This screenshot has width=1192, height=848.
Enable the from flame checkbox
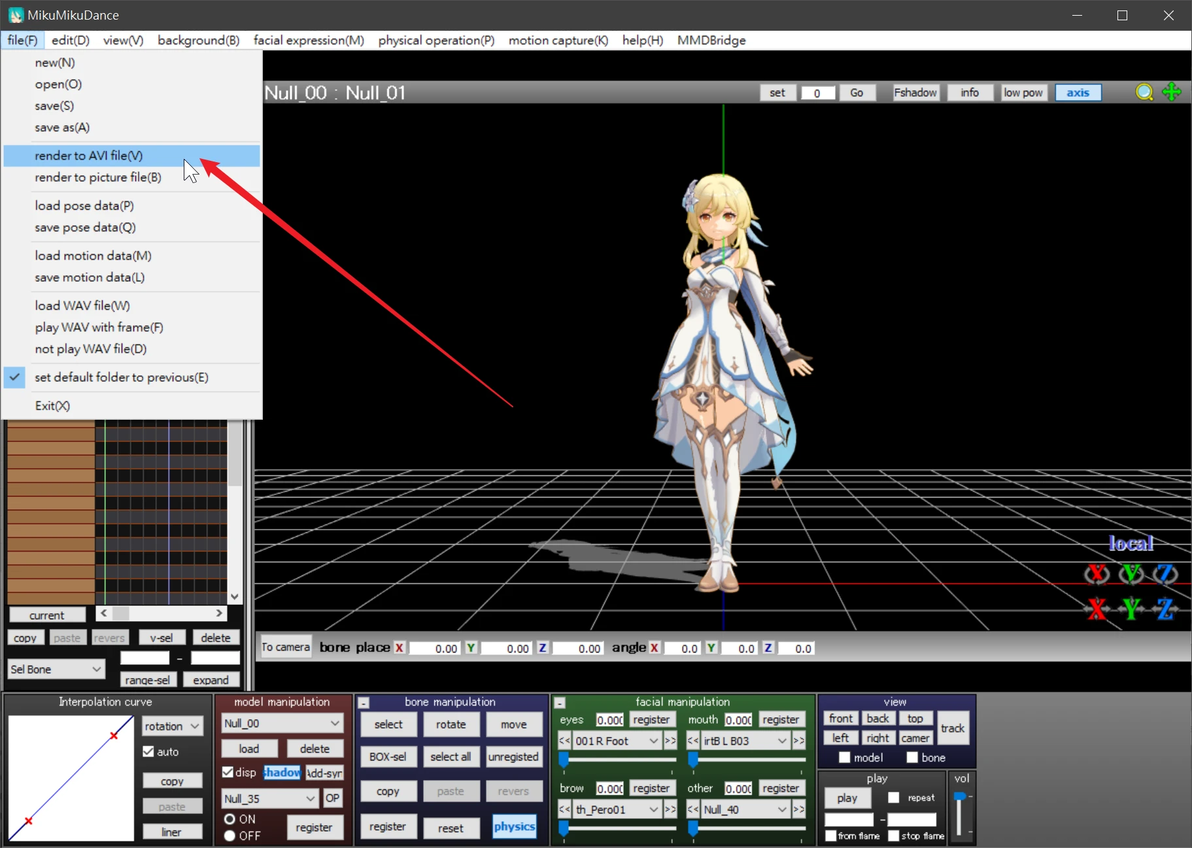[831, 836]
